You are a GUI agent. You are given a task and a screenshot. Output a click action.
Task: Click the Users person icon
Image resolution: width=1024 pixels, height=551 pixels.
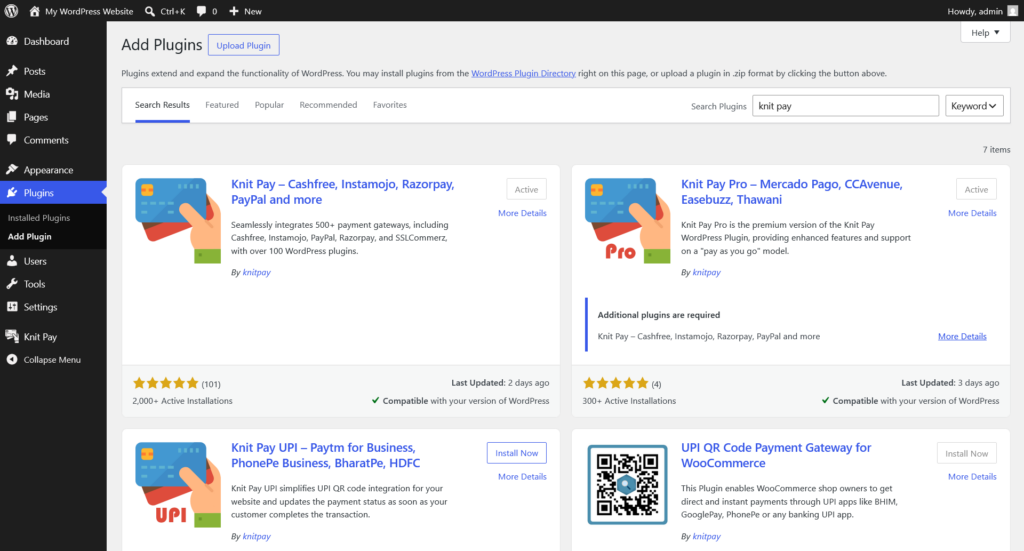pos(12,261)
